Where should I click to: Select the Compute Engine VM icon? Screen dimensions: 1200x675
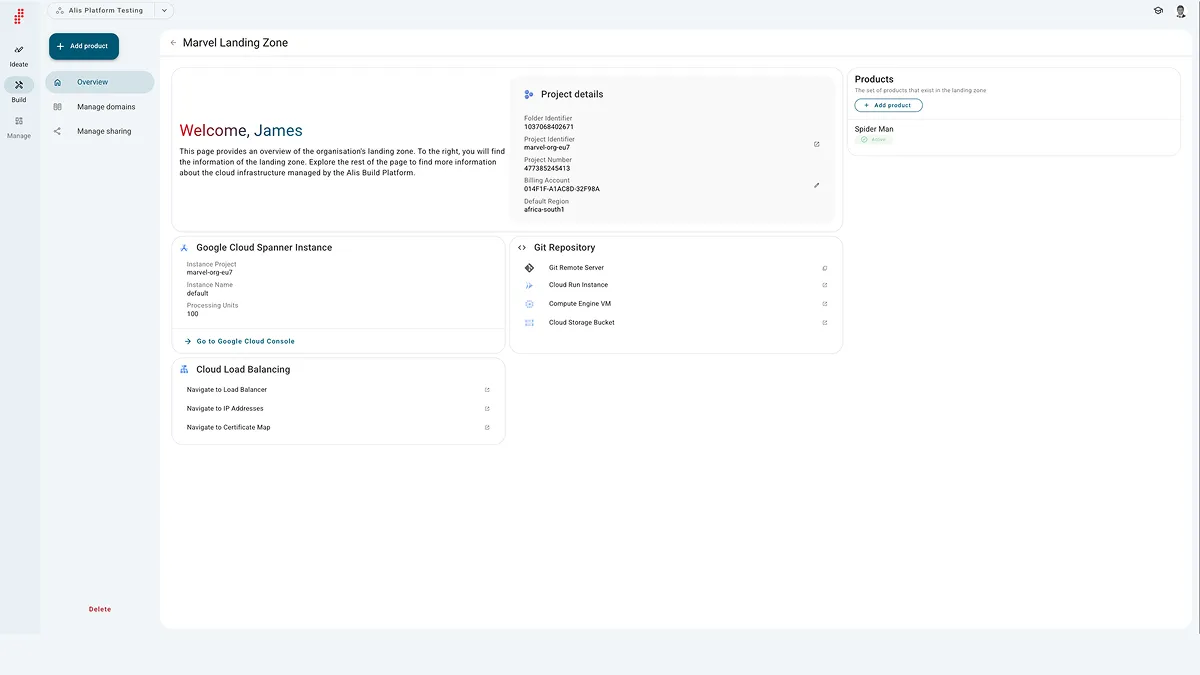pos(529,303)
